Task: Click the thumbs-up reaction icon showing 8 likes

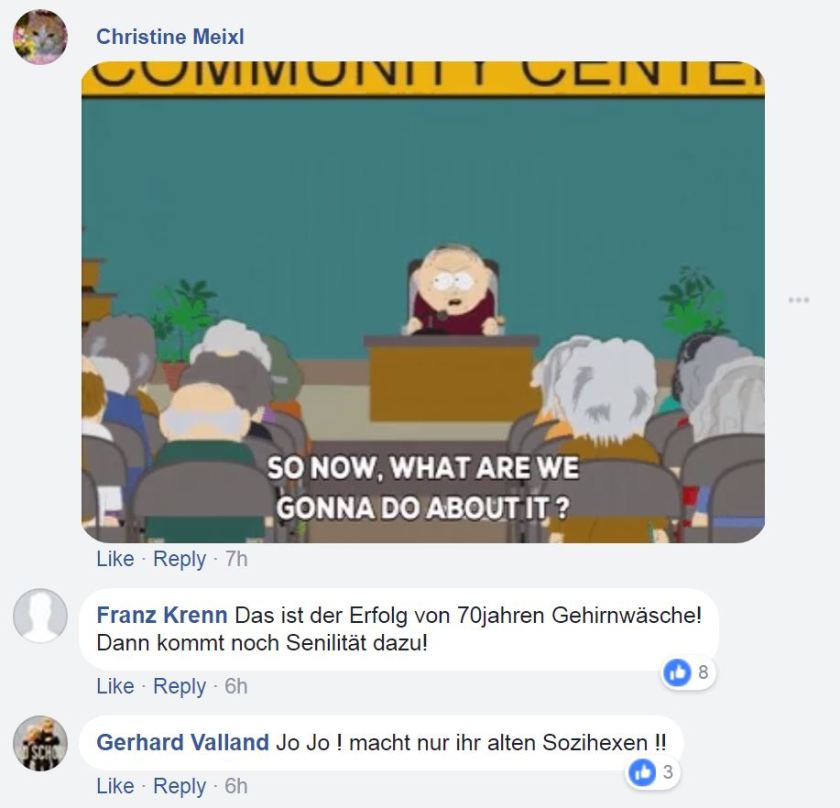Action: [x=677, y=672]
